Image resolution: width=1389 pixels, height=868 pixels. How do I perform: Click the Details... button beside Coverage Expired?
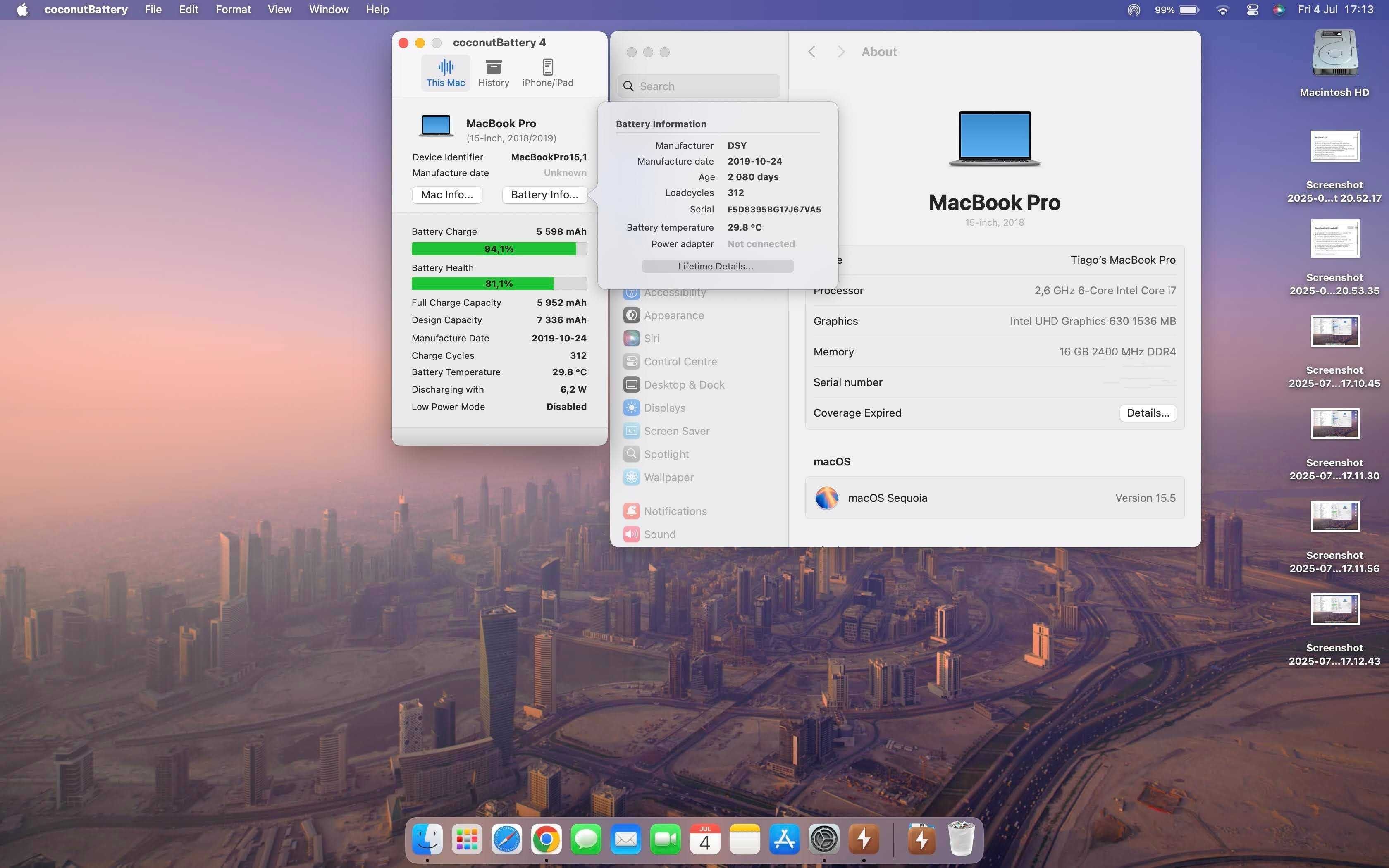coord(1148,413)
